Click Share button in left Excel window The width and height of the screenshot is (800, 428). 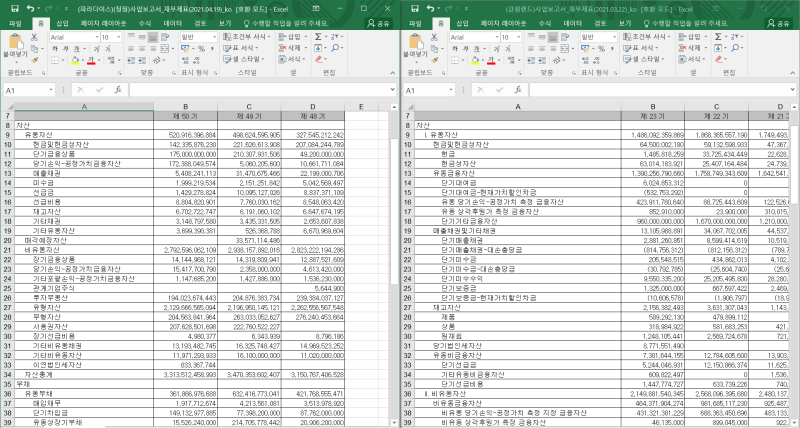point(378,23)
